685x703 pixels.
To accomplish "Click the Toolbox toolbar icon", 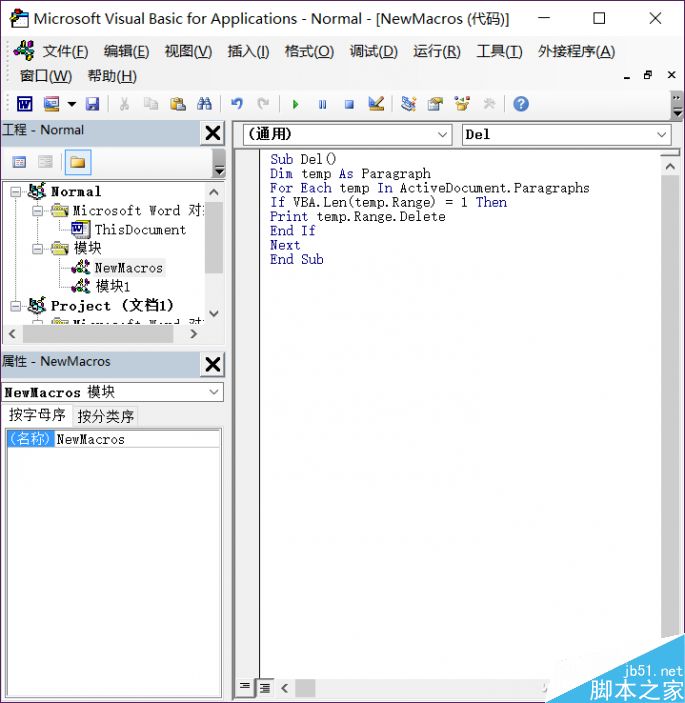I will [x=489, y=104].
